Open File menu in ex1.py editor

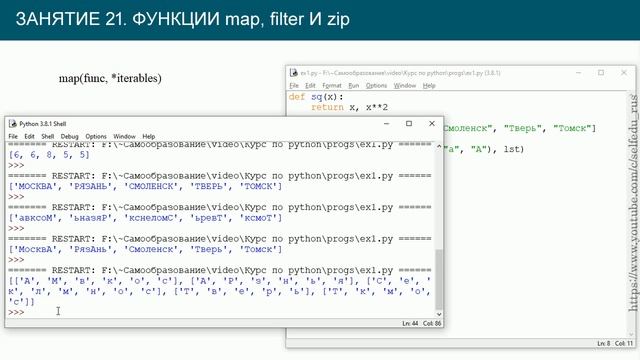pos(294,85)
